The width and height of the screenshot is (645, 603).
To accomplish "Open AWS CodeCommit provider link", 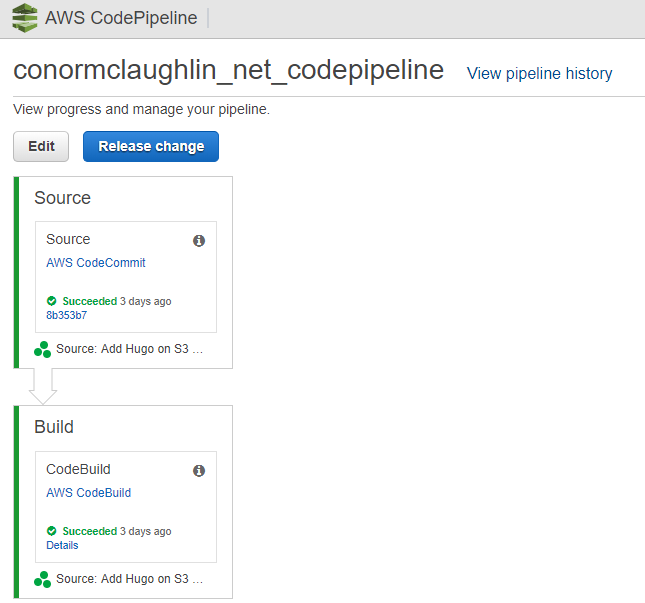I will tap(96, 262).
